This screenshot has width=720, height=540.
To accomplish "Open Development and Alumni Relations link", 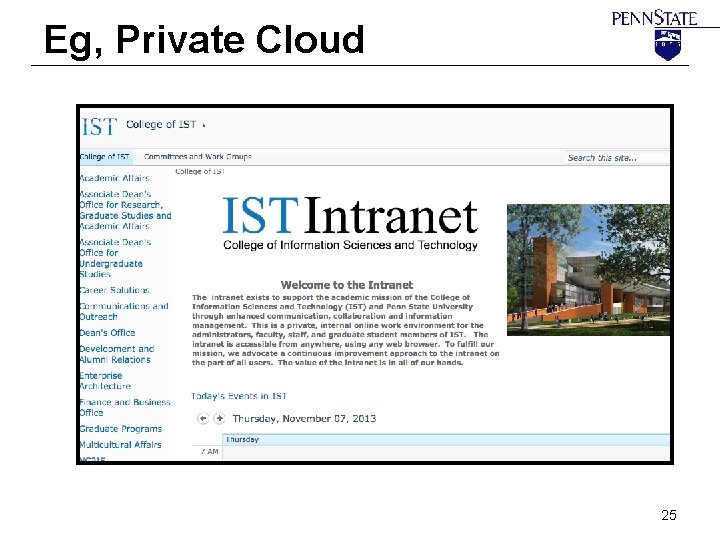I will click(x=117, y=354).
